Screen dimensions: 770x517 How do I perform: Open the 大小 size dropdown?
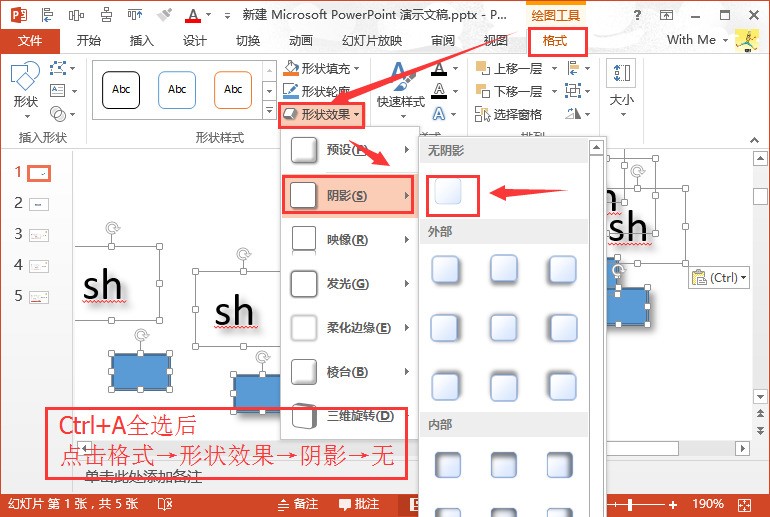click(x=622, y=89)
